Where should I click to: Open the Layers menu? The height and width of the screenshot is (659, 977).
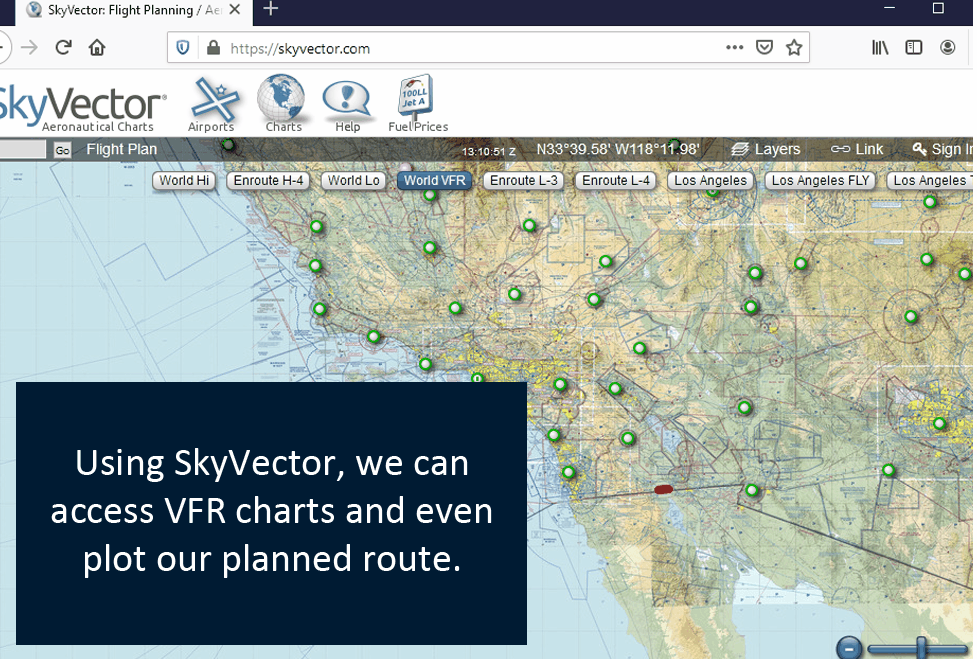click(x=766, y=149)
